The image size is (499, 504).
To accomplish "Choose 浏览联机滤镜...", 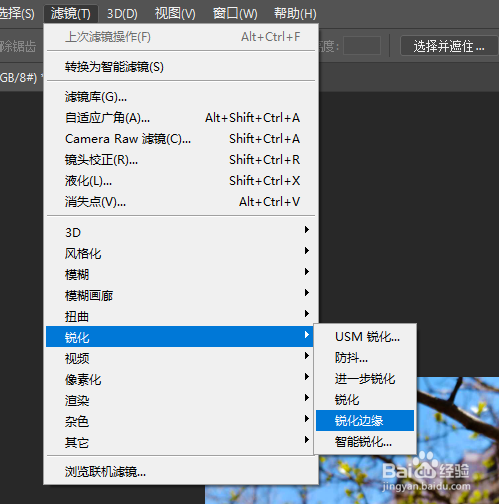I will (x=180, y=472).
